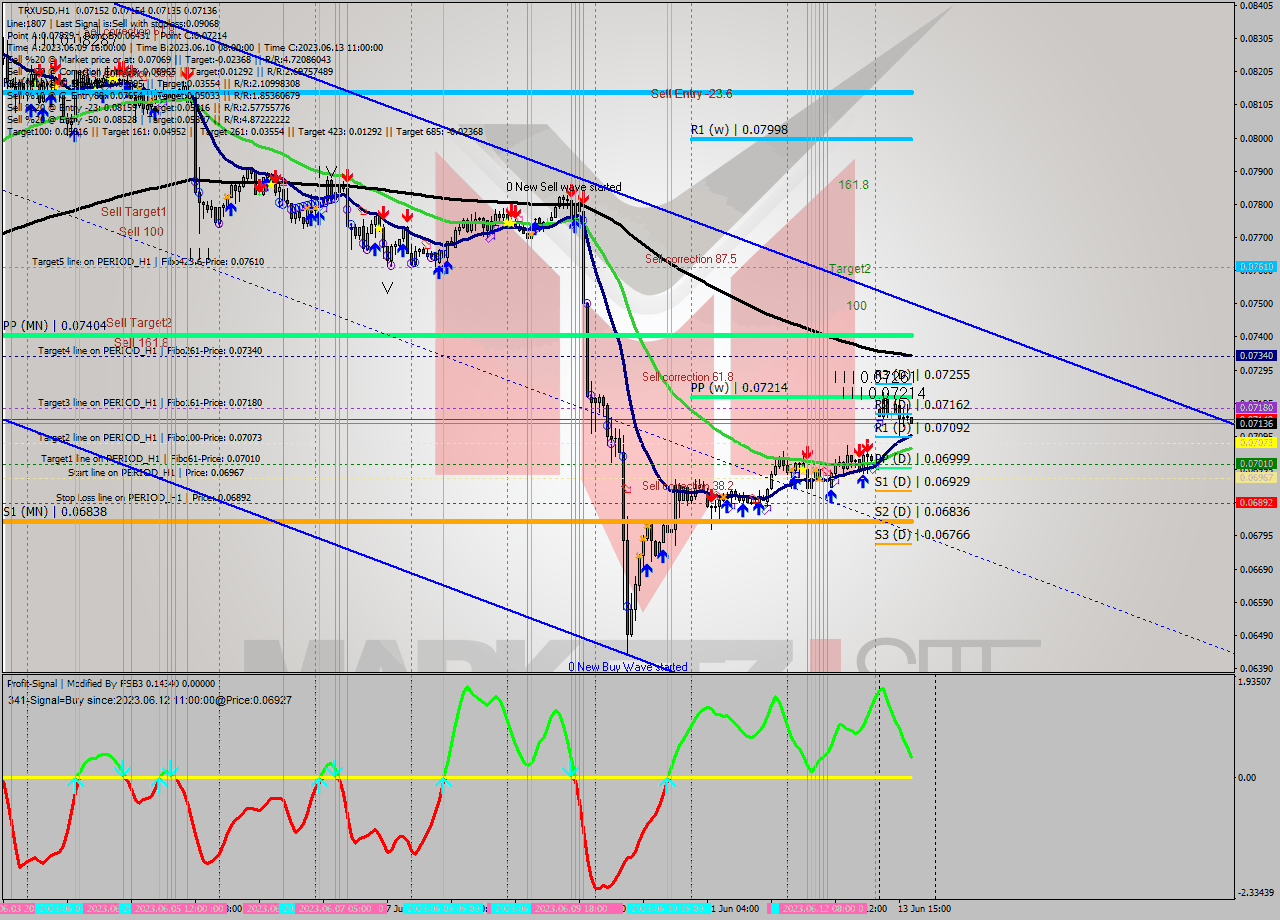Screen dimensions: 1280x920
Task: Select '0 New Sell wave started' annotation
Action: pos(563,187)
